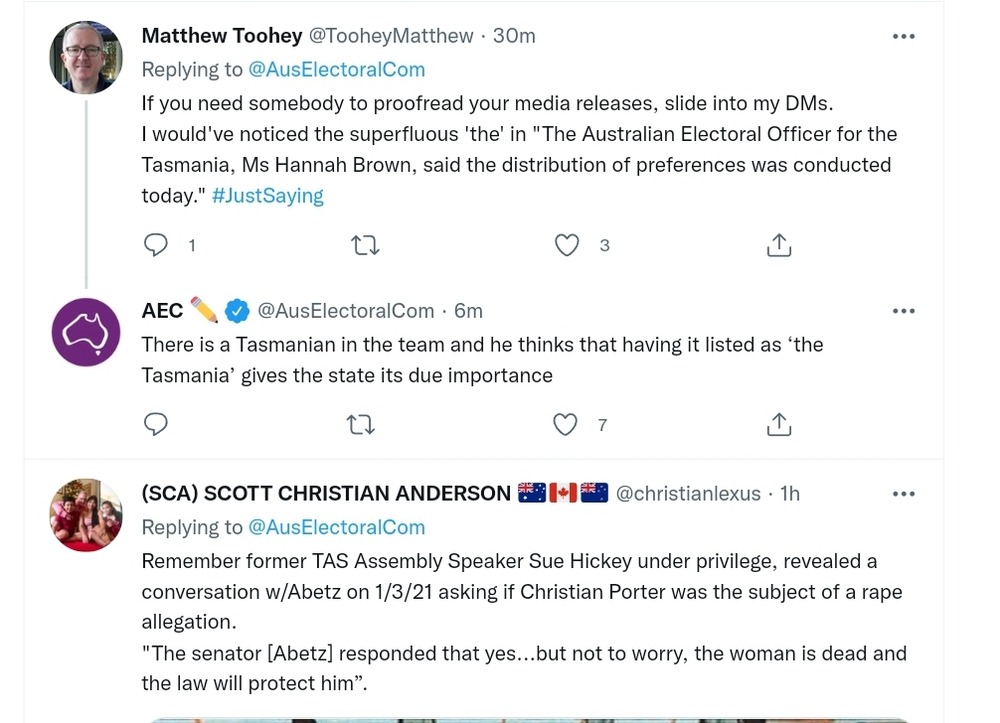
Task: Open more options on Matthew Toohey's tweet
Action: (x=903, y=37)
